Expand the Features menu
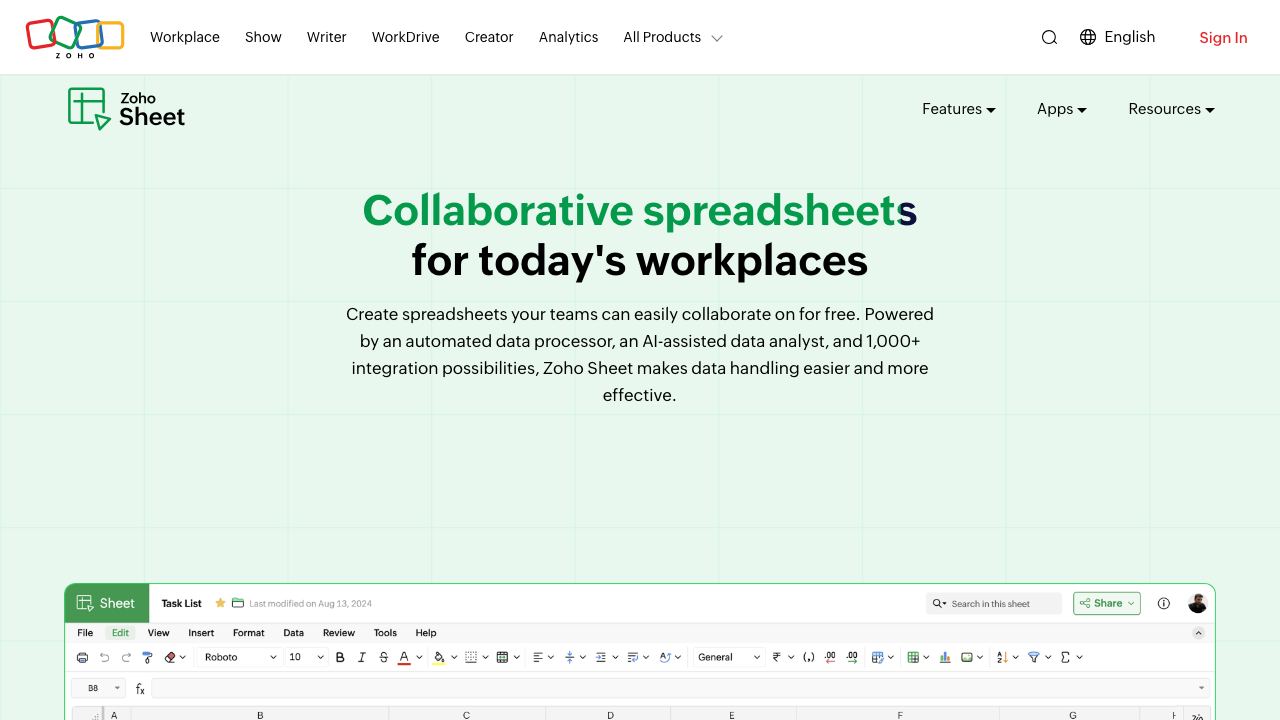Screen dimensions: 1280x720 tap(958, 109)
